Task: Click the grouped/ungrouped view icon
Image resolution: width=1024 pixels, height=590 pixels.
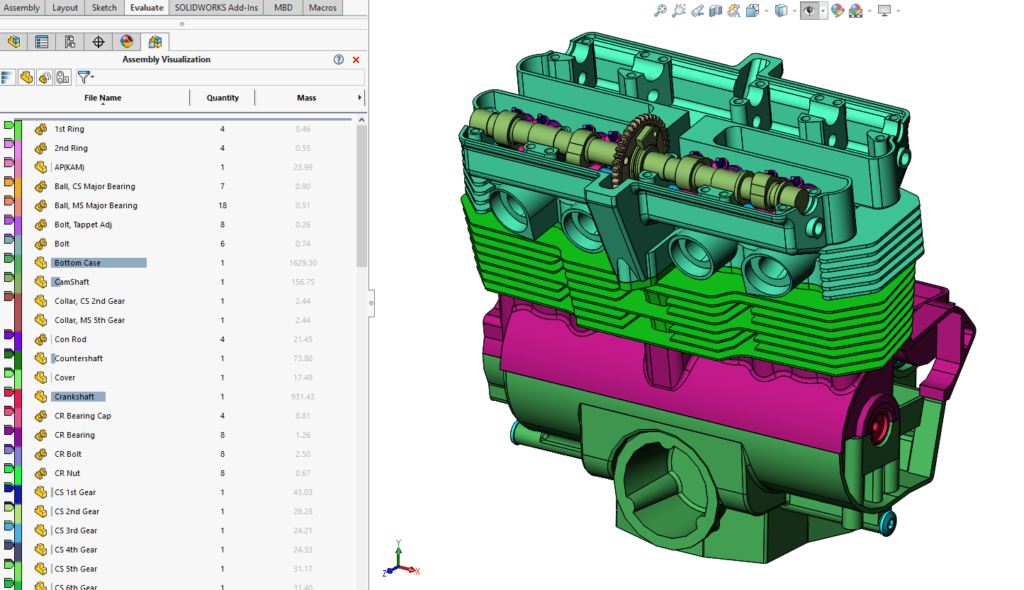Action: point(44,78)
